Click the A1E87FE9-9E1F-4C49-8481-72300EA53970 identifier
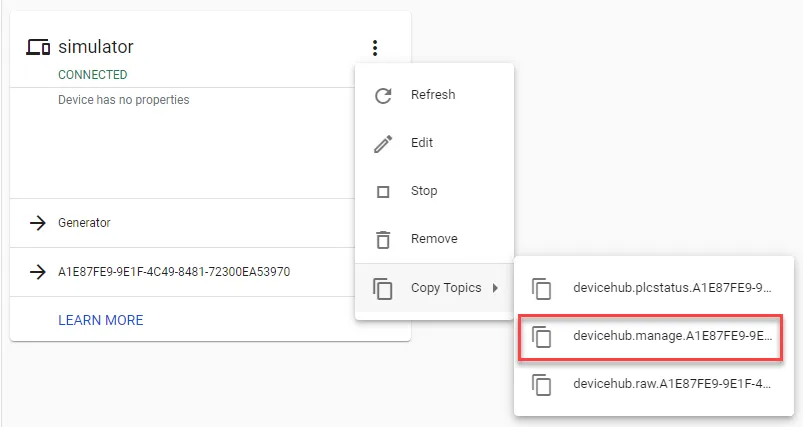 pos(174,272)
